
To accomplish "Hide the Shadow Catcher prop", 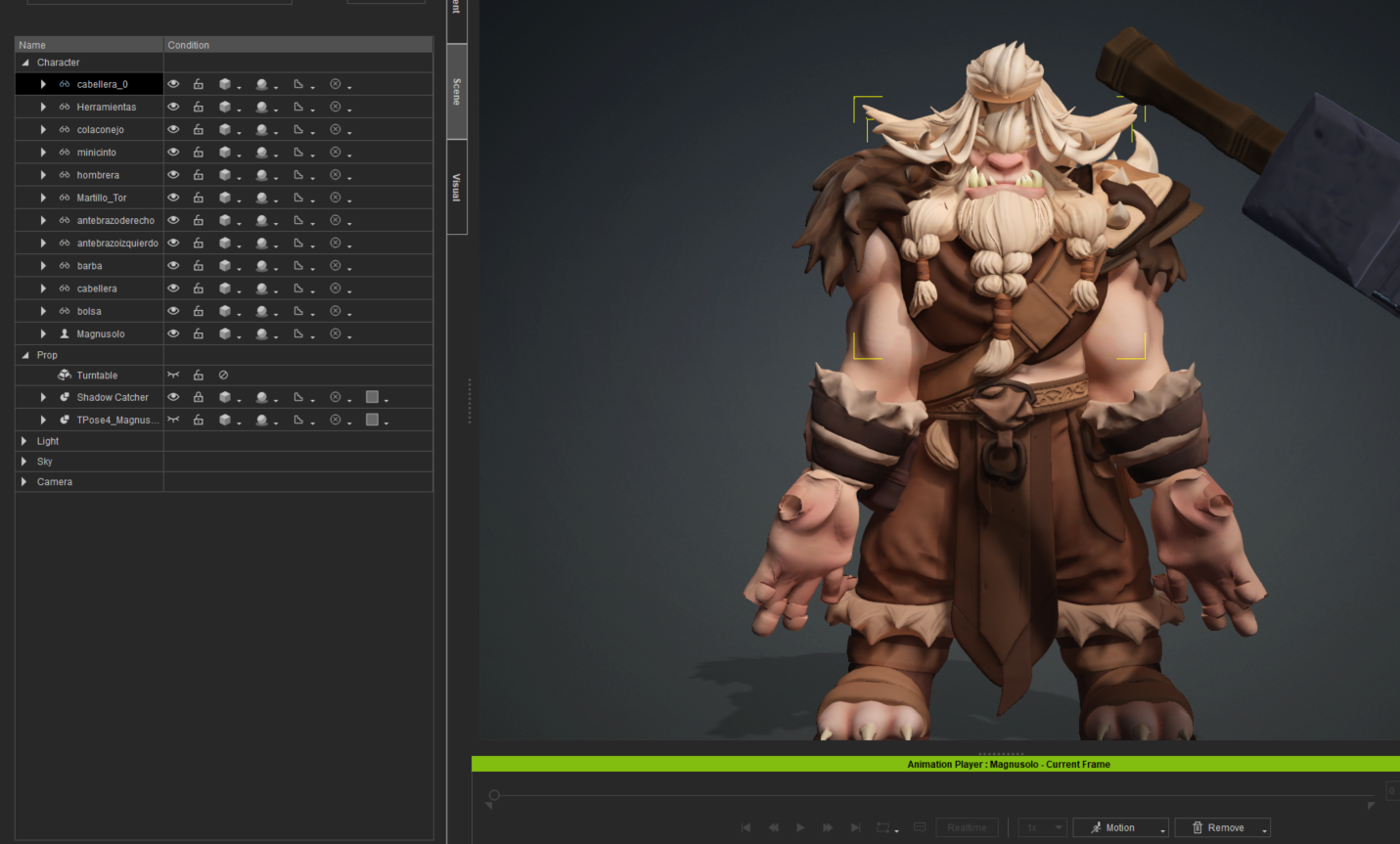I will (x=173, y=397).
